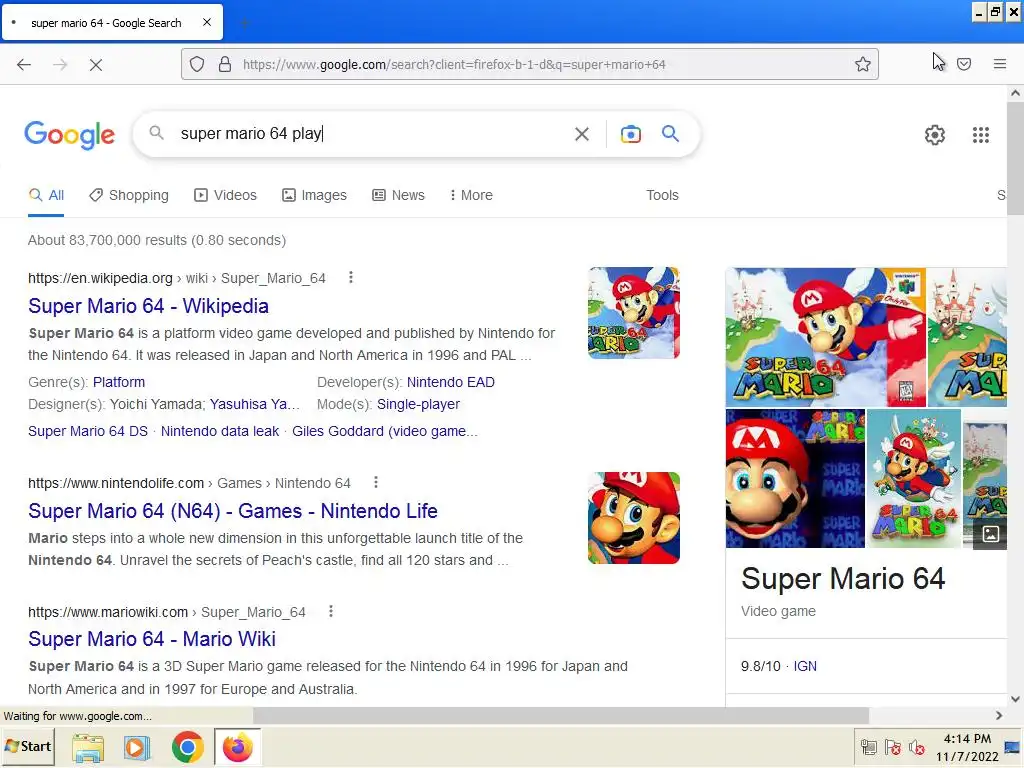
Task: Switch to News results tab
Action: tap(398, 195)
